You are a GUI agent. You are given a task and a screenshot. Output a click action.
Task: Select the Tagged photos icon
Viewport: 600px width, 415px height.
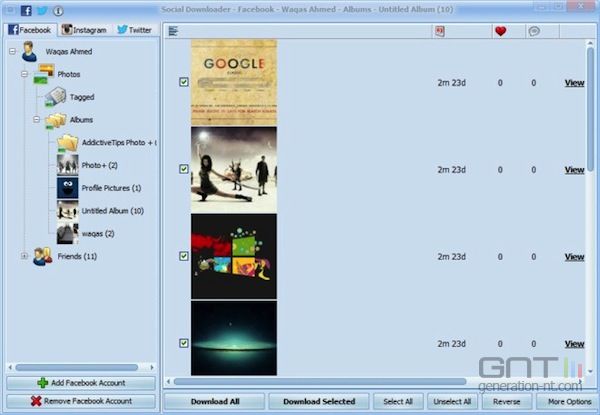tap(55, 97)
